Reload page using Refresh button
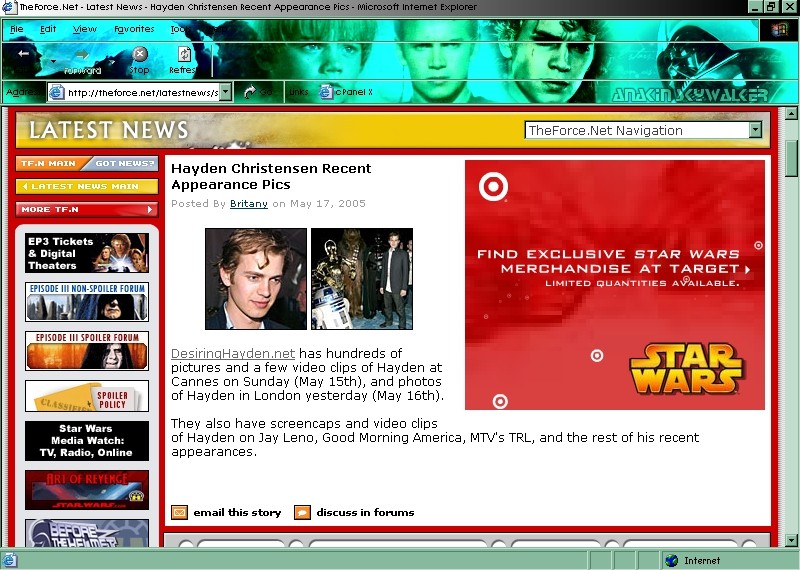Viewport: 800px width, 570px height. (183, 60)
